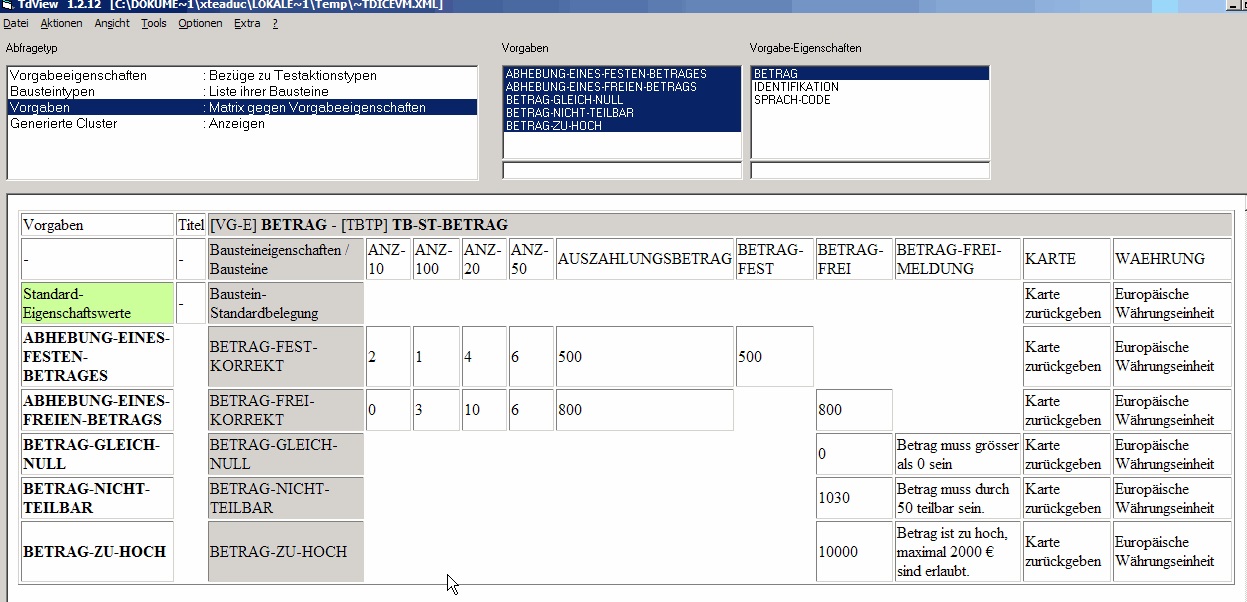Open the Optionen menu
The height and width of the screenshot is (602, 1247).
(x=200, y=23)
